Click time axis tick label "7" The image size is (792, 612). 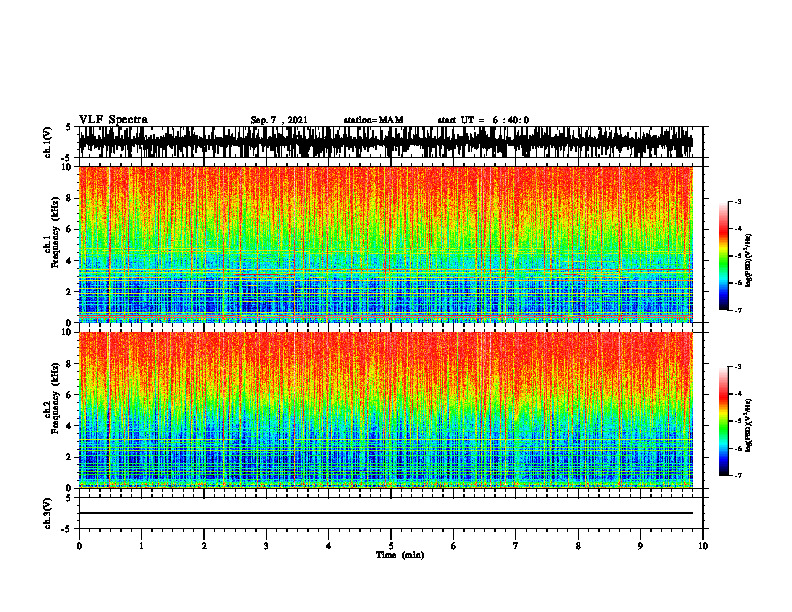tap(516, 546)
